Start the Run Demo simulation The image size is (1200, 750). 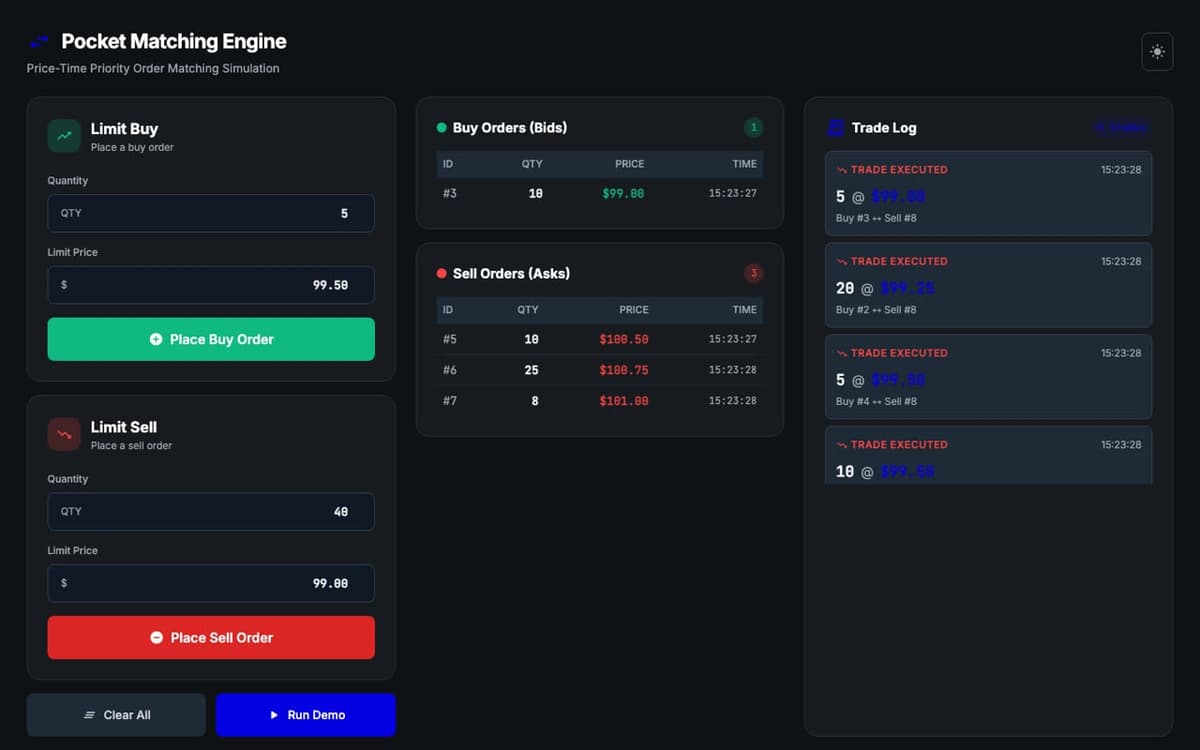click(x=306, y=715)
